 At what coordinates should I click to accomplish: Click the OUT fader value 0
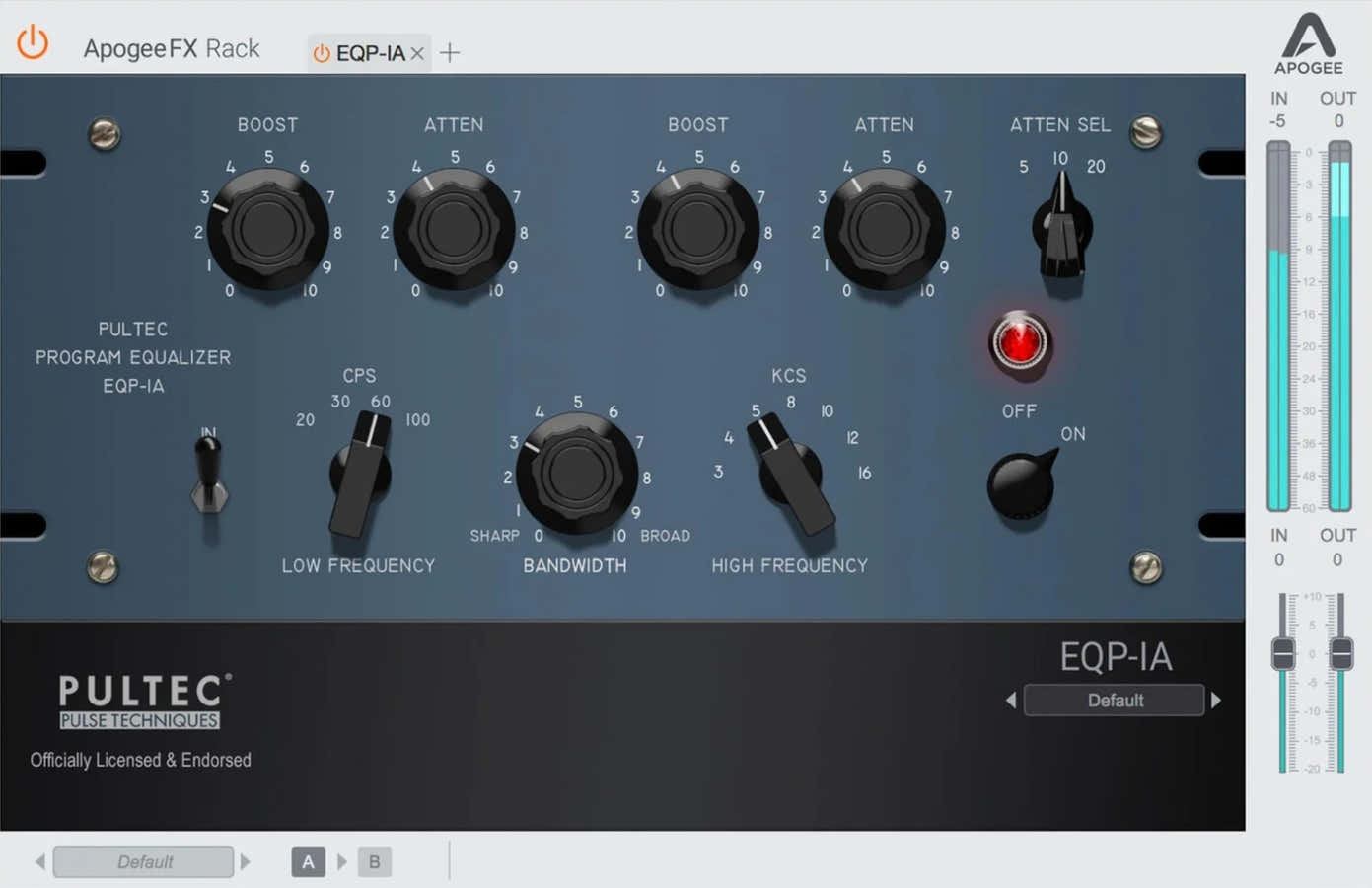point(1337,559)
